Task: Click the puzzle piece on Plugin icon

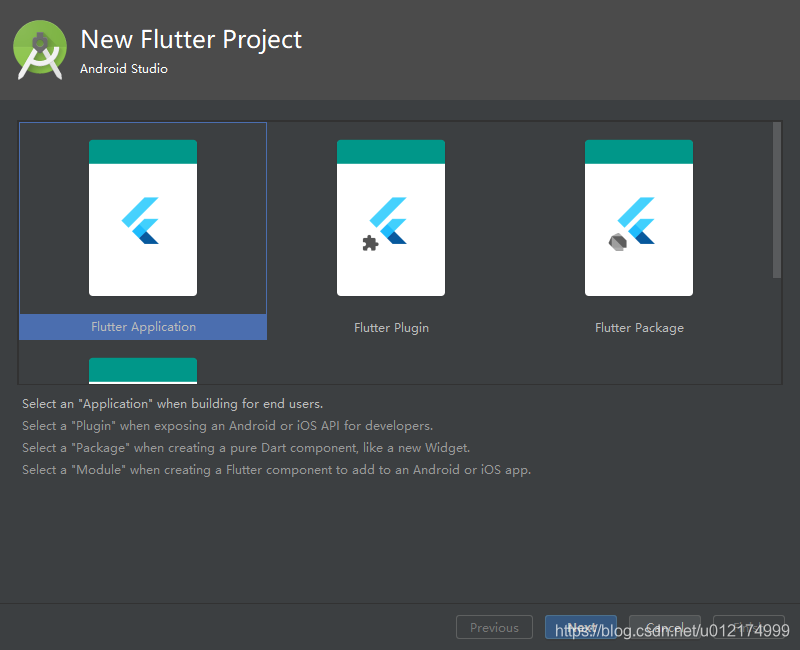Action: [370, 243]
